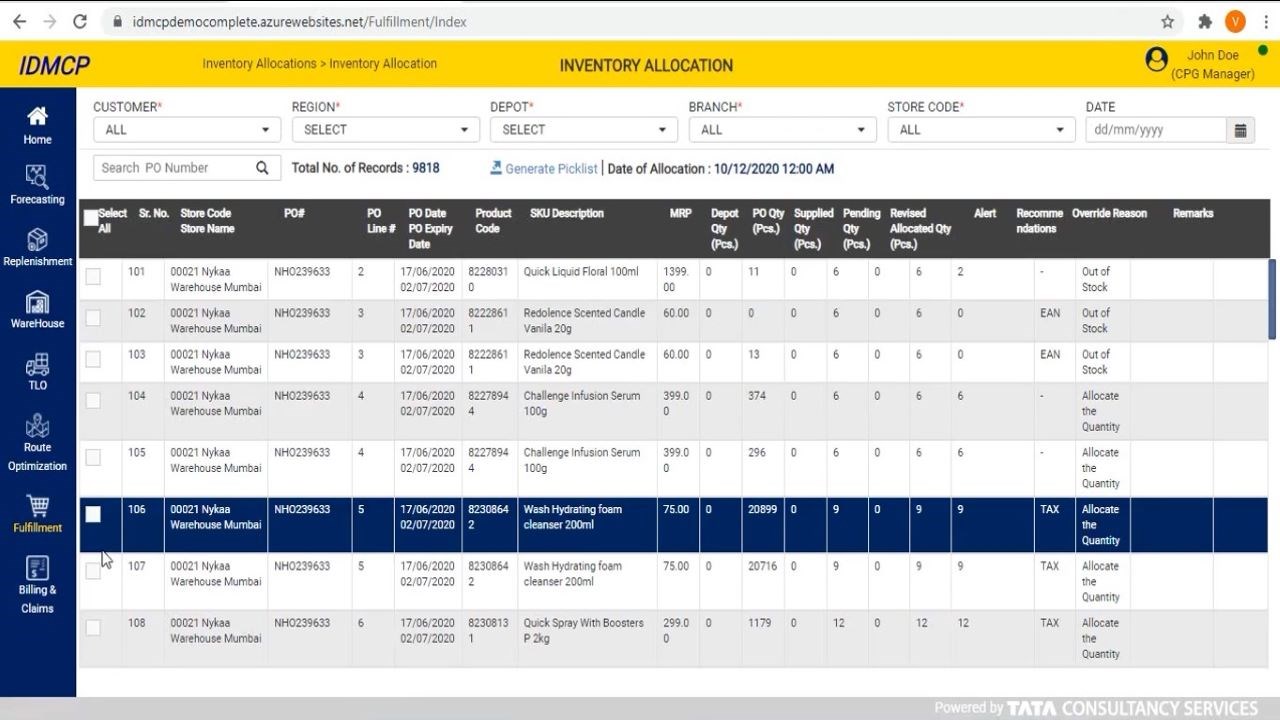The width and height of the screenshot is (1280, 720).
Task: Click the Generate Picklist link
Action: click(x=551, y=169)
